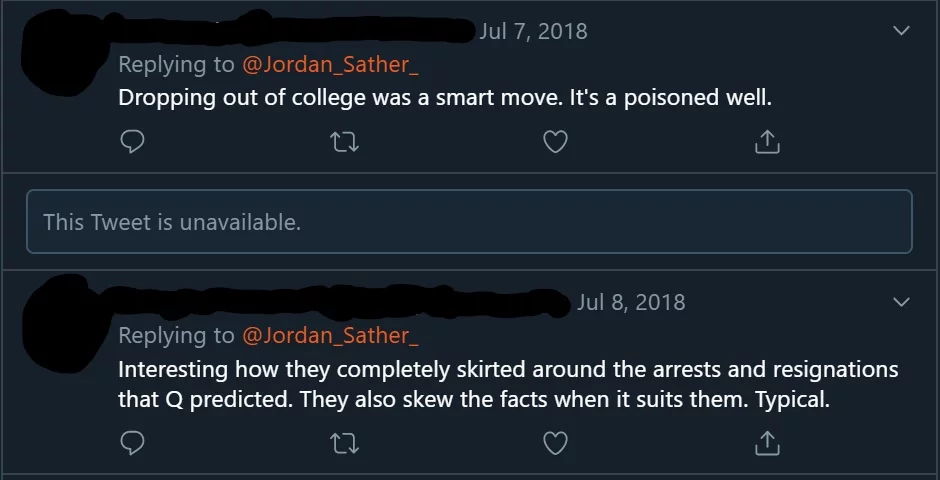This screenshot has width=940, height=480.
Task: Click the Jul 8, 2018 timestamp
Action: [x=631, y=301]
